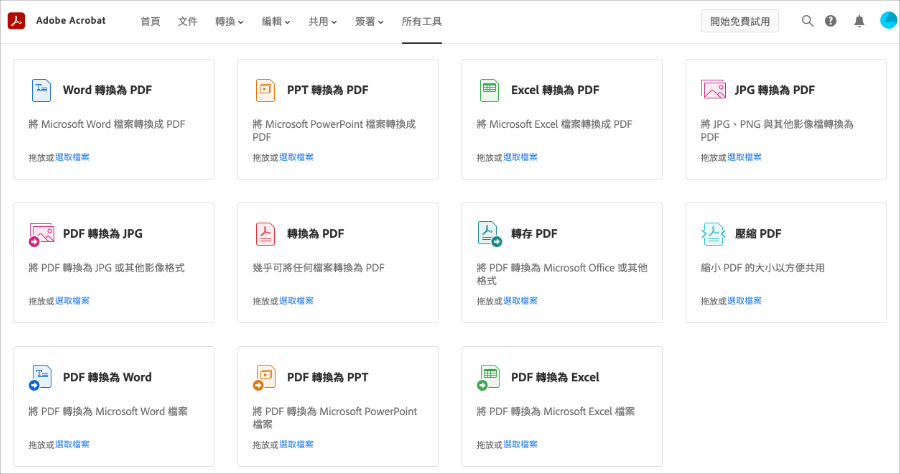Click 選取檔案 link under 壓縮 PDF

click(x=744, y=301)
